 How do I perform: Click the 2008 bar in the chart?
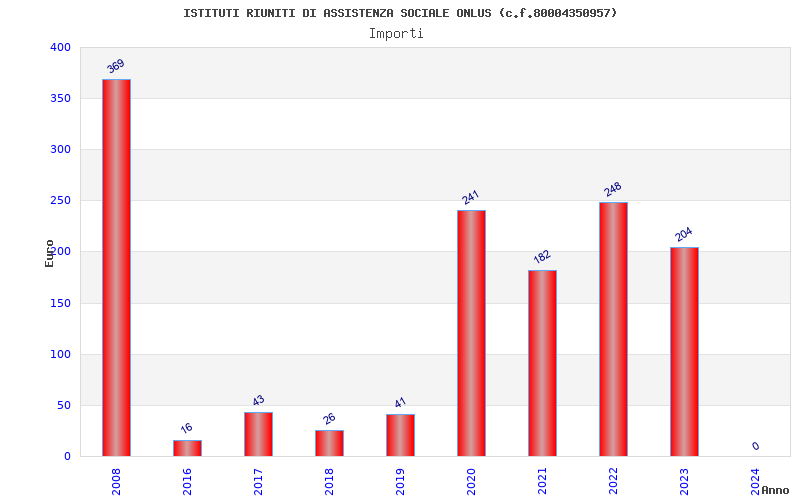[116, 268]
